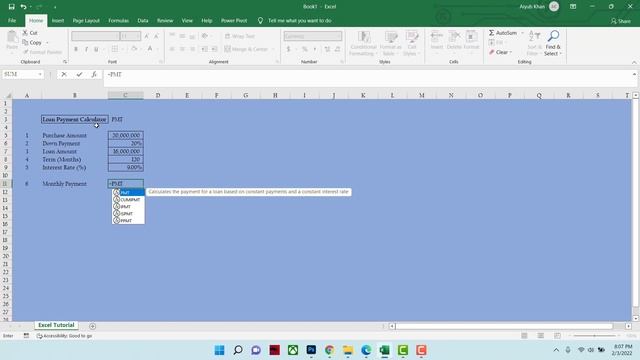Open Windows Start menu
The image size is (640, 360).
[x=219, y=350]
